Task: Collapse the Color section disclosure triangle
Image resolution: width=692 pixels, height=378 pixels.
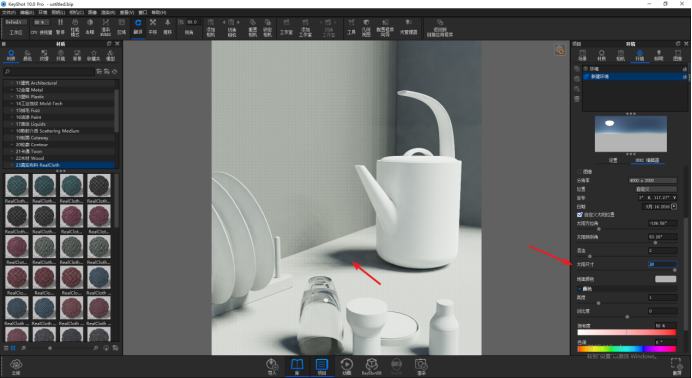Action: pos(579,289)
